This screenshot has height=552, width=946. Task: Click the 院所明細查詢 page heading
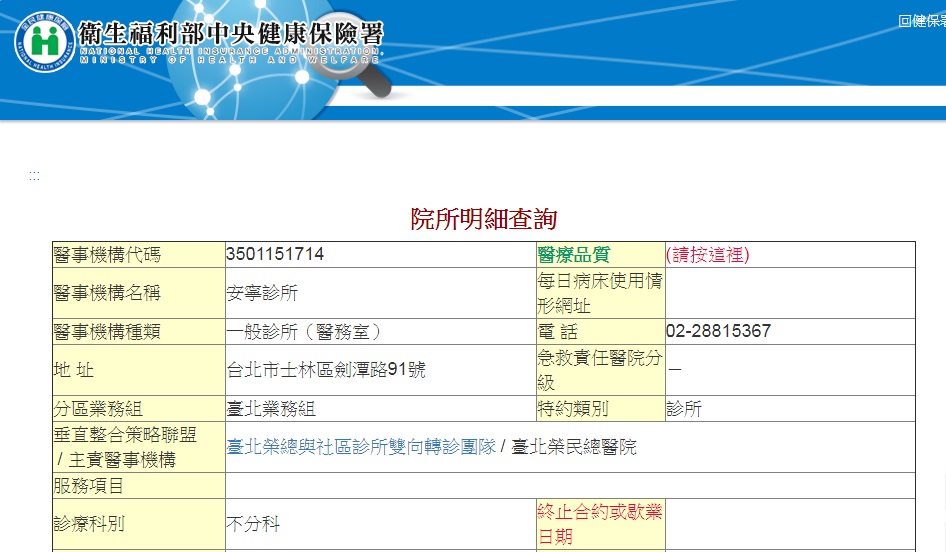(484, 219)
